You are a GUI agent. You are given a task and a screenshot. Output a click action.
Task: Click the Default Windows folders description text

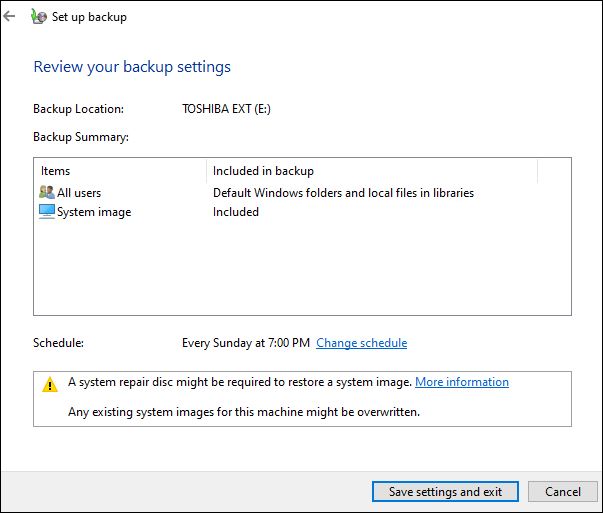(x=343, y=192)
